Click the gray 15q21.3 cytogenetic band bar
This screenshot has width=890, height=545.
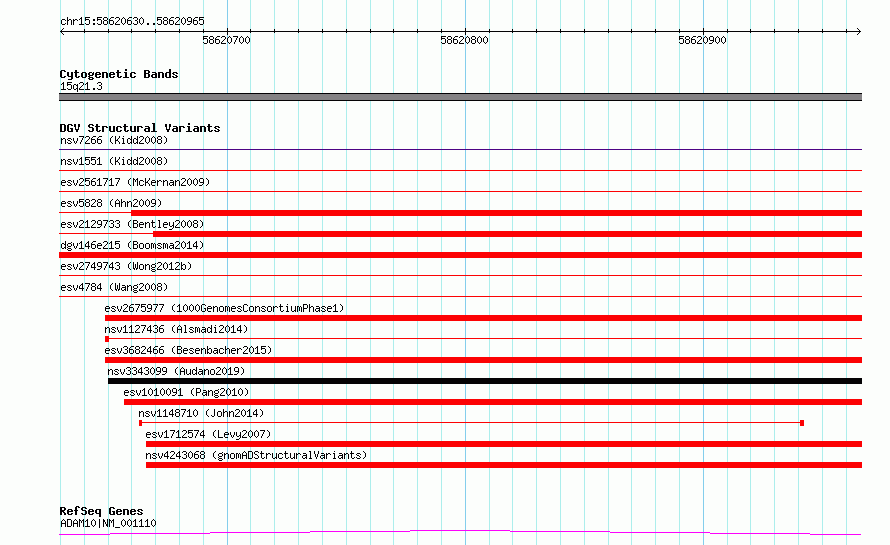coord(460,97)
